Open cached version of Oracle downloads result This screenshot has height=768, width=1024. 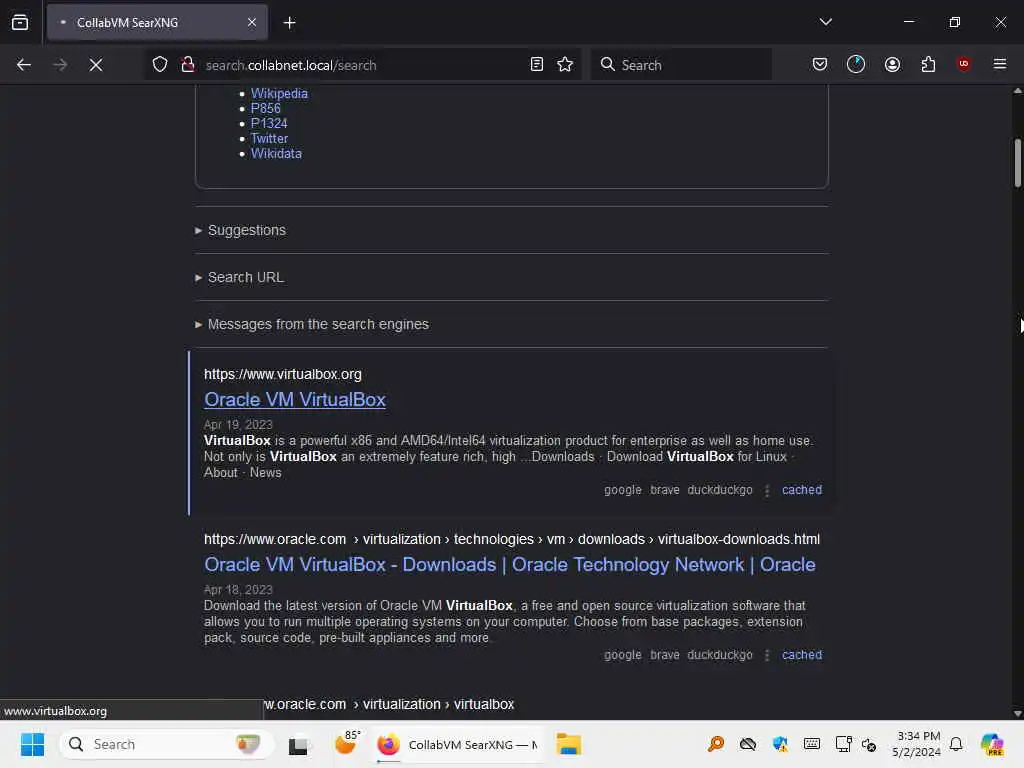pos(801,655)
